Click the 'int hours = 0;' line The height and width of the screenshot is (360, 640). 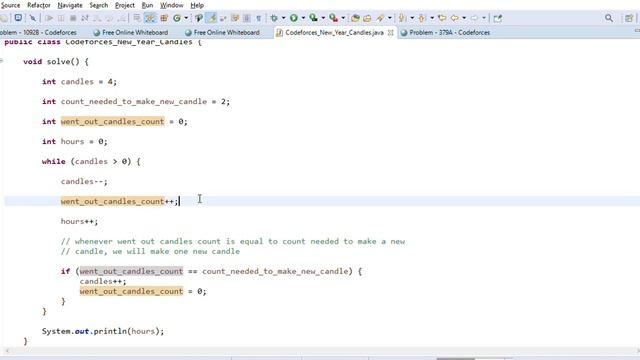(74, 142)
